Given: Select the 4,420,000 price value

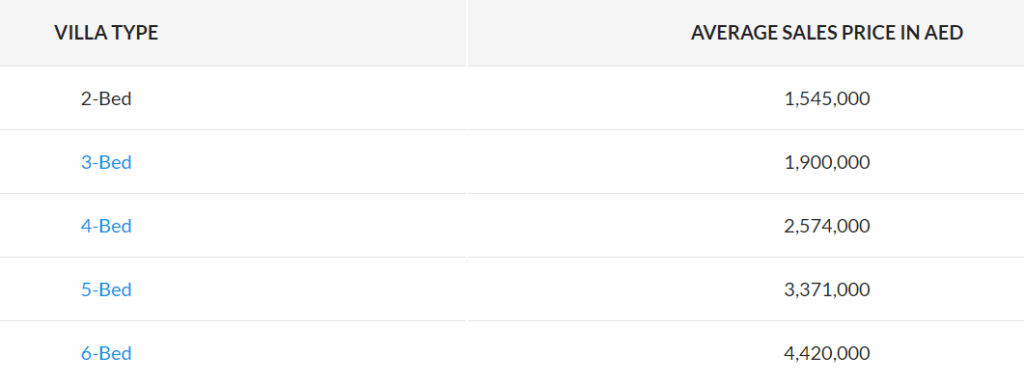Looking at the screenshot, I should pos(827,354).
